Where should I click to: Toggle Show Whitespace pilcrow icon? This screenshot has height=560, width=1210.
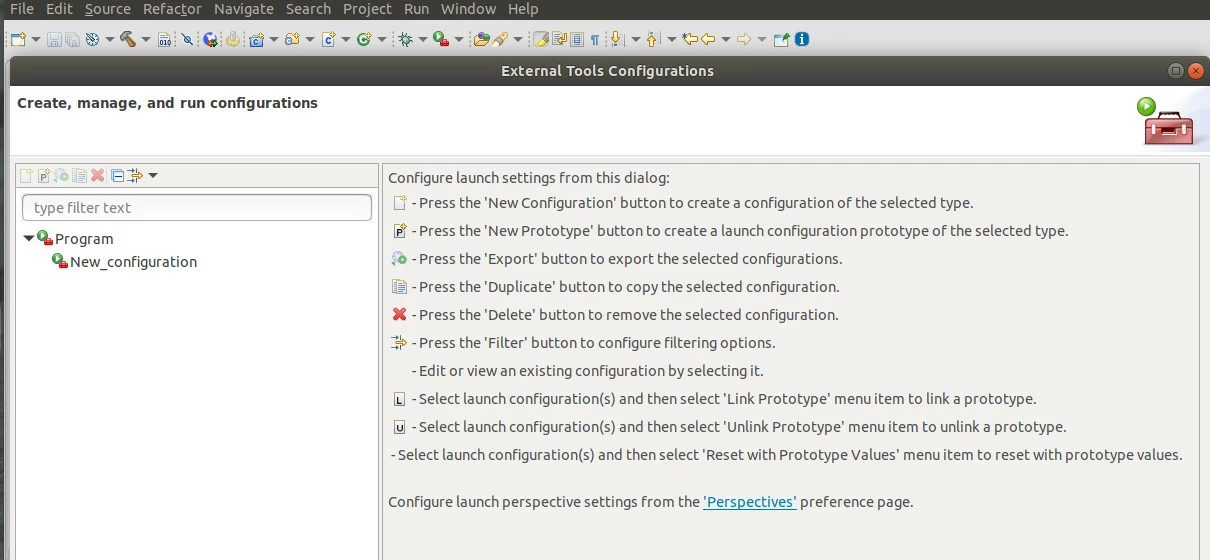tap(595, 40)
